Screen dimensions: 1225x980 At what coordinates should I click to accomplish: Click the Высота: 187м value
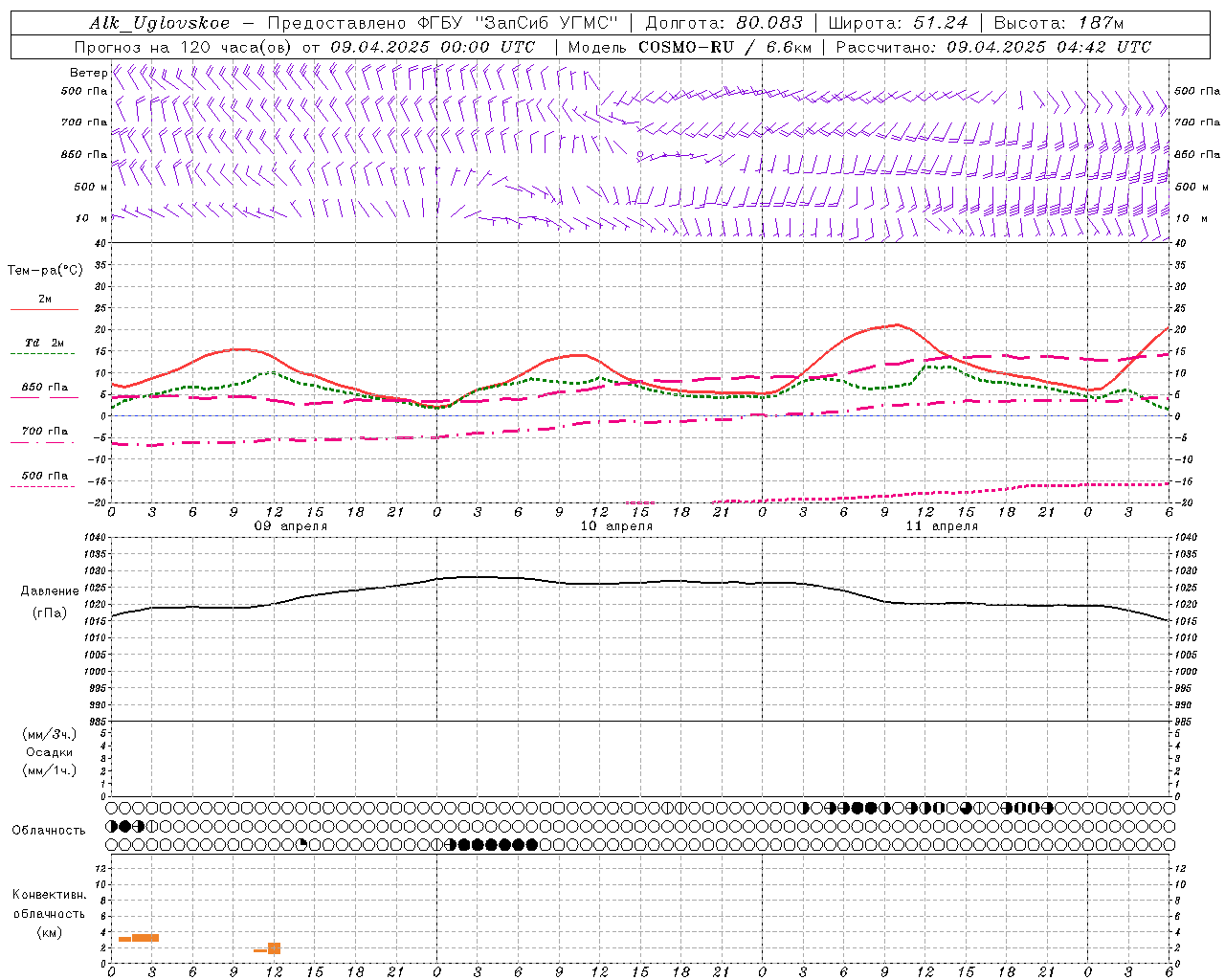click(1058, 23)
